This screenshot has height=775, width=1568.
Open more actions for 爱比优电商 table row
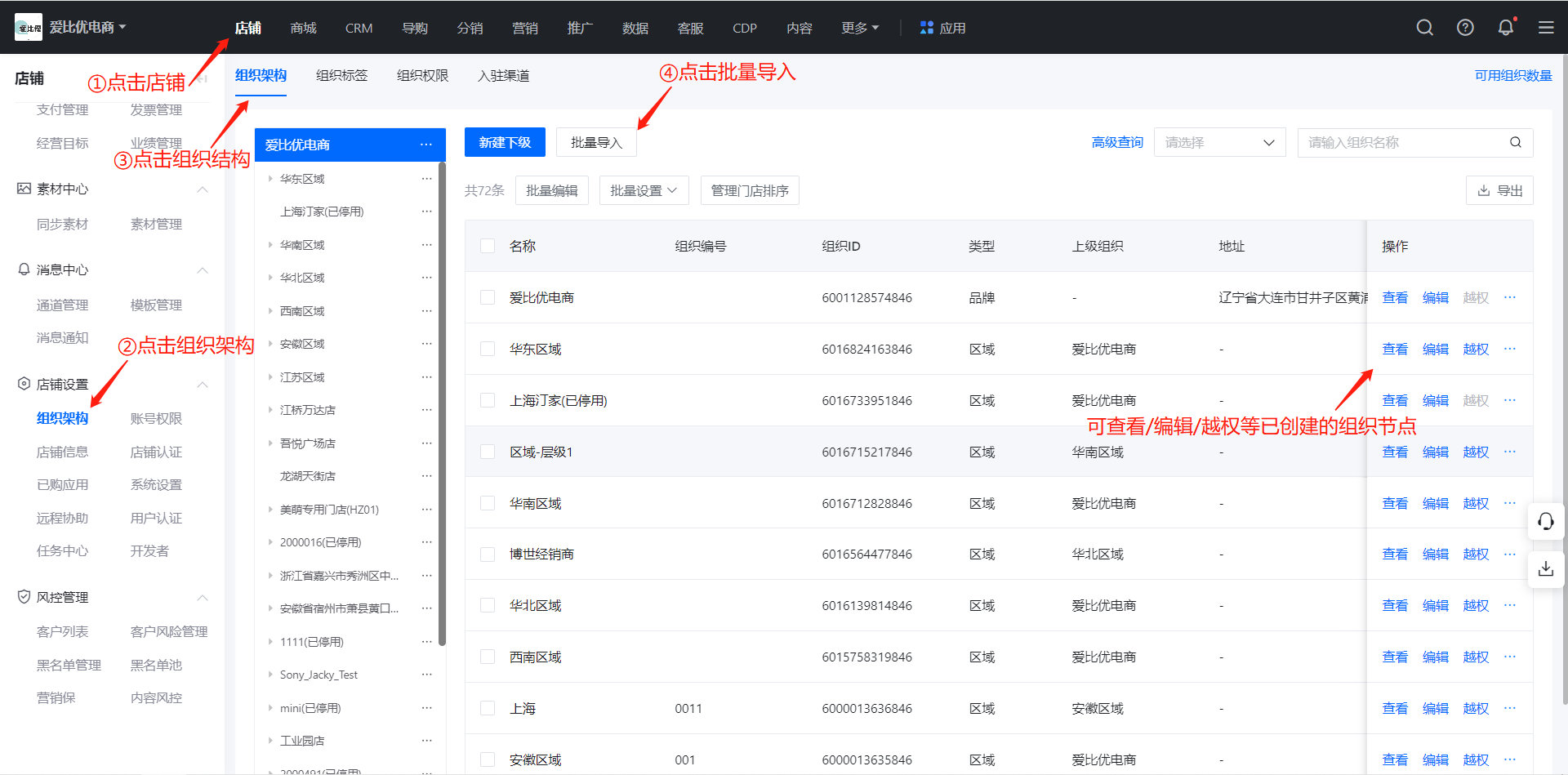1510,297
